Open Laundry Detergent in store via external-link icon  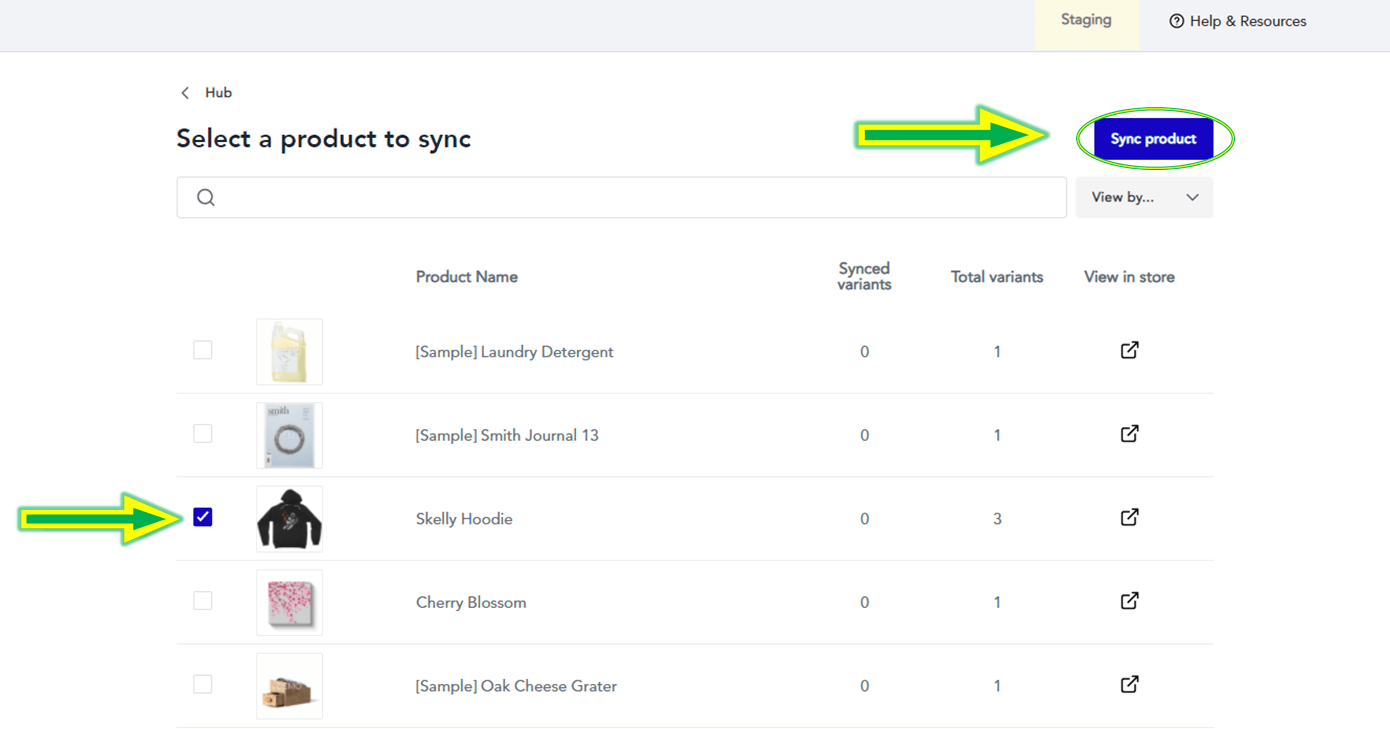1129,350
